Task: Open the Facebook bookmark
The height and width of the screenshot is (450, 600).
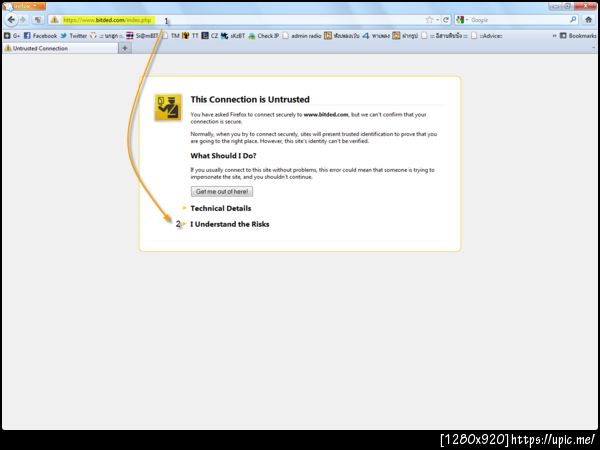Action: pos(40,36)
